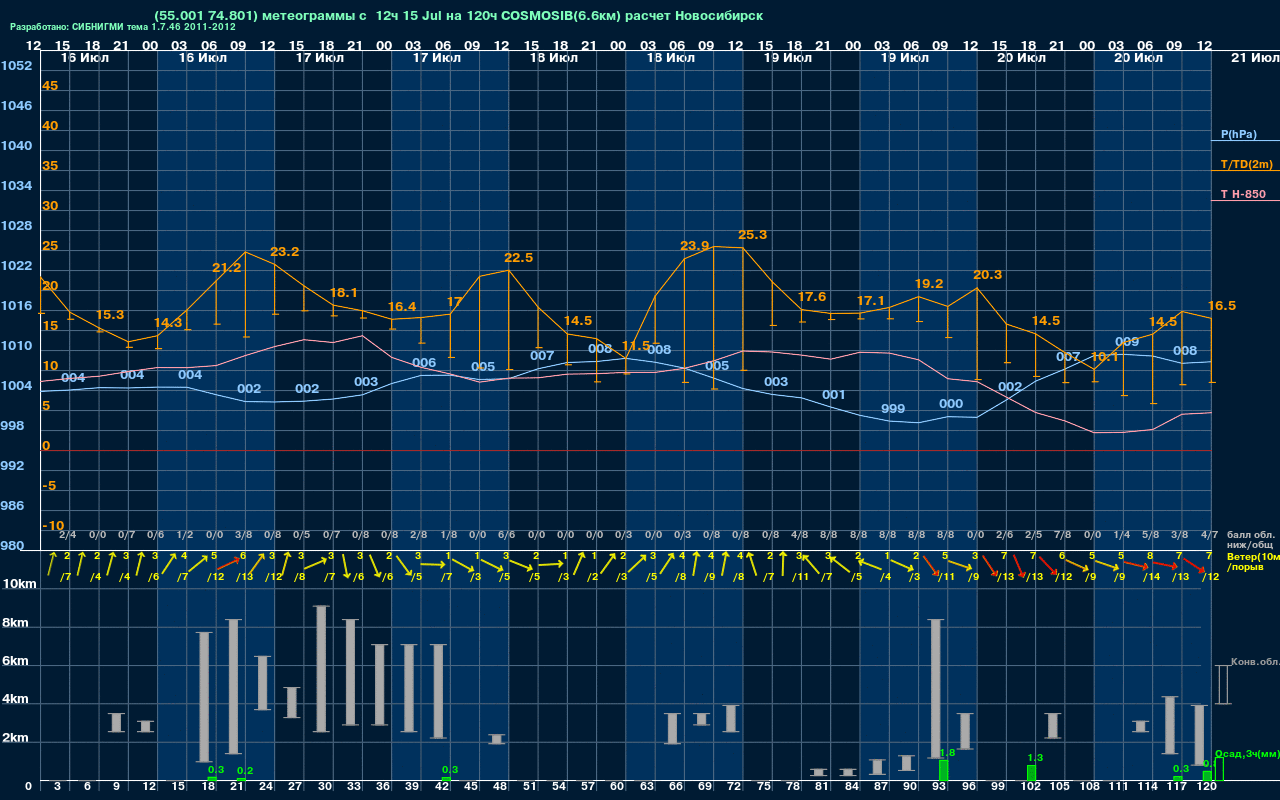Click the 999 pressure value label
Image resolution: width=1280 pixels, height=800 pixels.
893,409
